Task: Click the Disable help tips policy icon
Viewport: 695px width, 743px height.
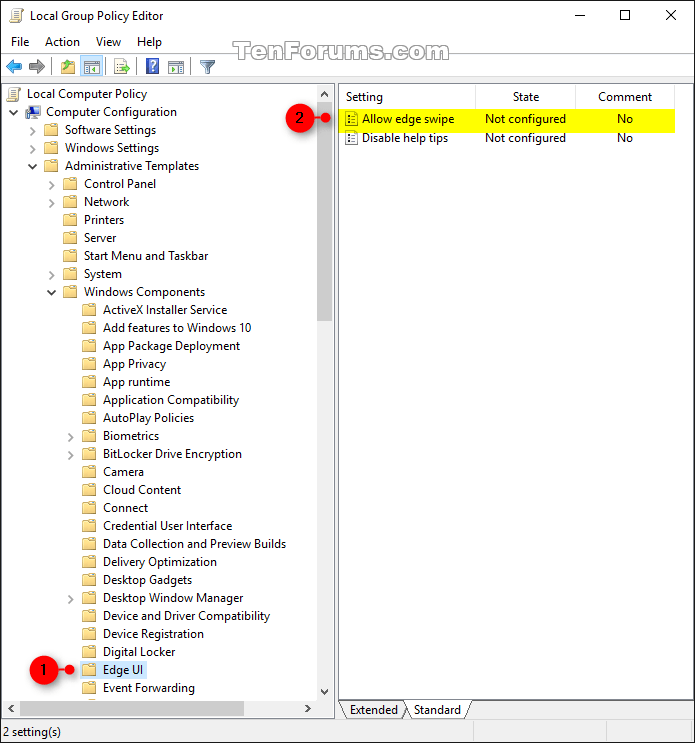Action: [x=351, y=138]
